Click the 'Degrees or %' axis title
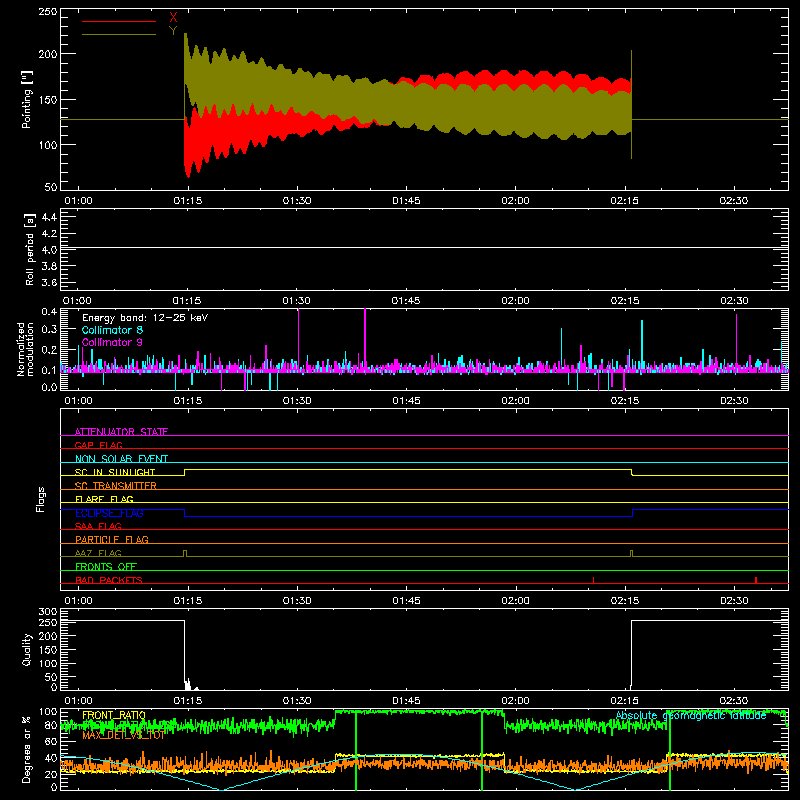 (x=27, y=749)
